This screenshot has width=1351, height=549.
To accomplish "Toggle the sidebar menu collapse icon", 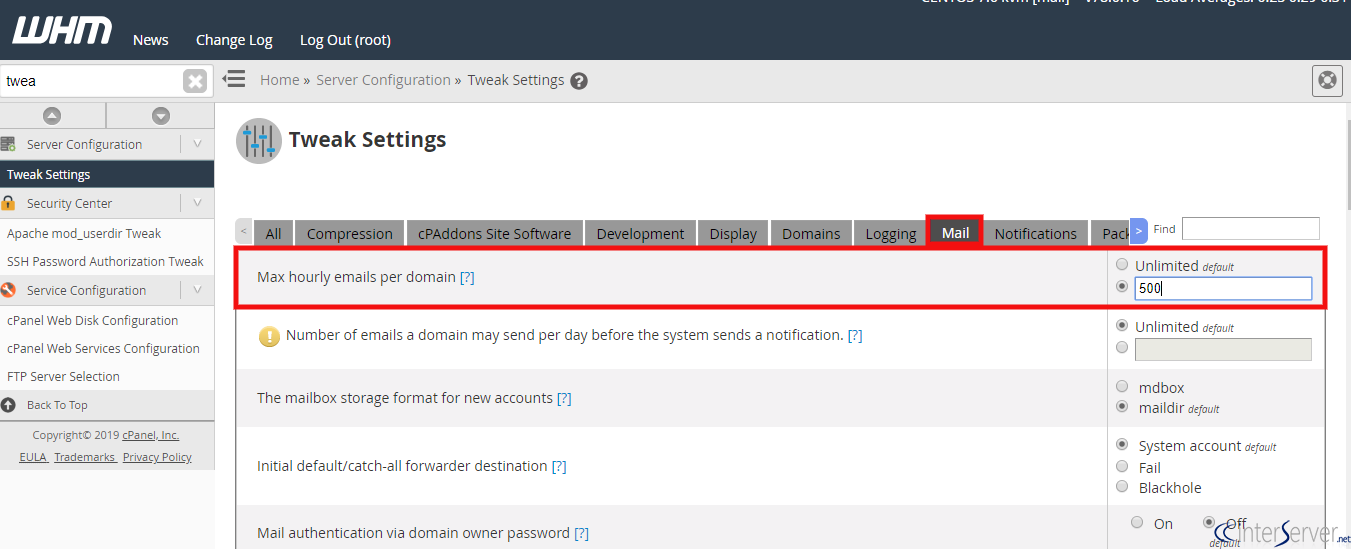I will coord(234,79).
